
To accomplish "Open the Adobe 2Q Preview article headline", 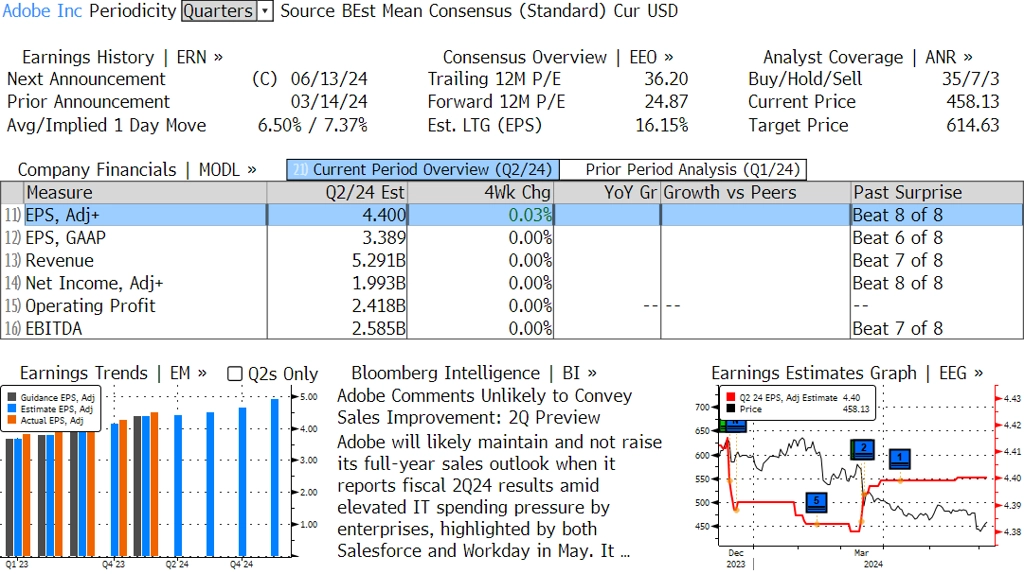I will [485, 407].
